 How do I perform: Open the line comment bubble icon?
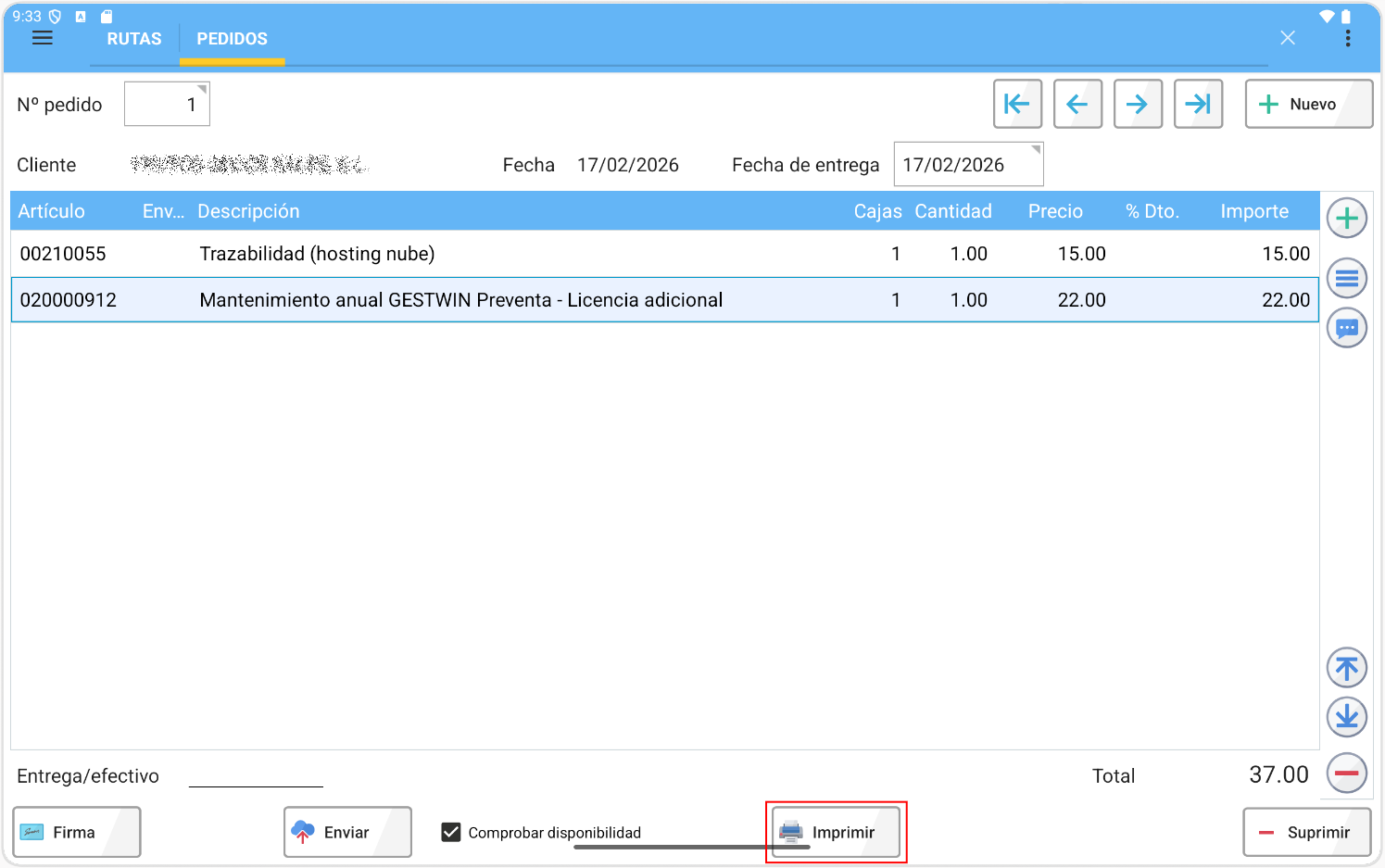tap(1346, 328)
